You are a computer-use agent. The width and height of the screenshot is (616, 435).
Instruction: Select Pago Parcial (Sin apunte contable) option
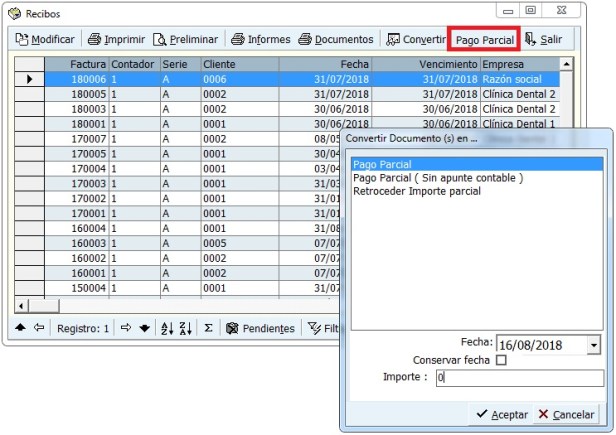(438, 178)
